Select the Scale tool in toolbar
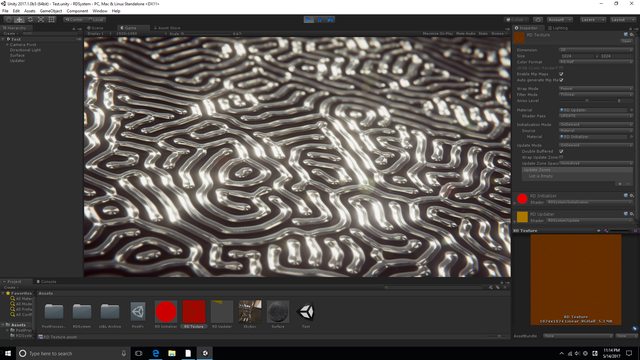 click(x=41, y=20)
